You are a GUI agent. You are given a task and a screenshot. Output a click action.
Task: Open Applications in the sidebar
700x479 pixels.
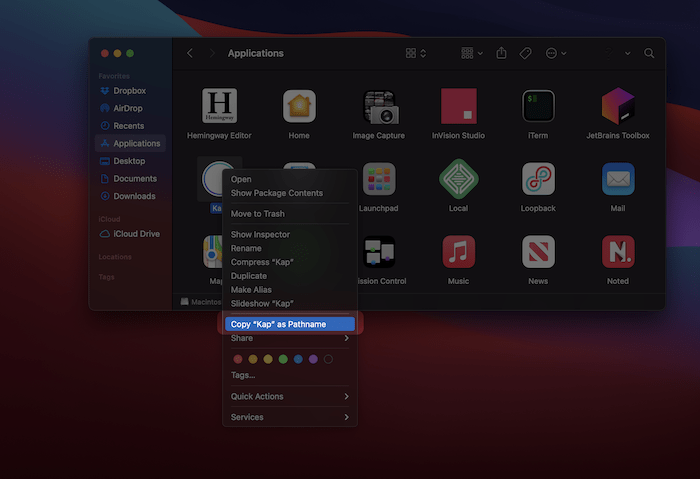coord(130,143)
